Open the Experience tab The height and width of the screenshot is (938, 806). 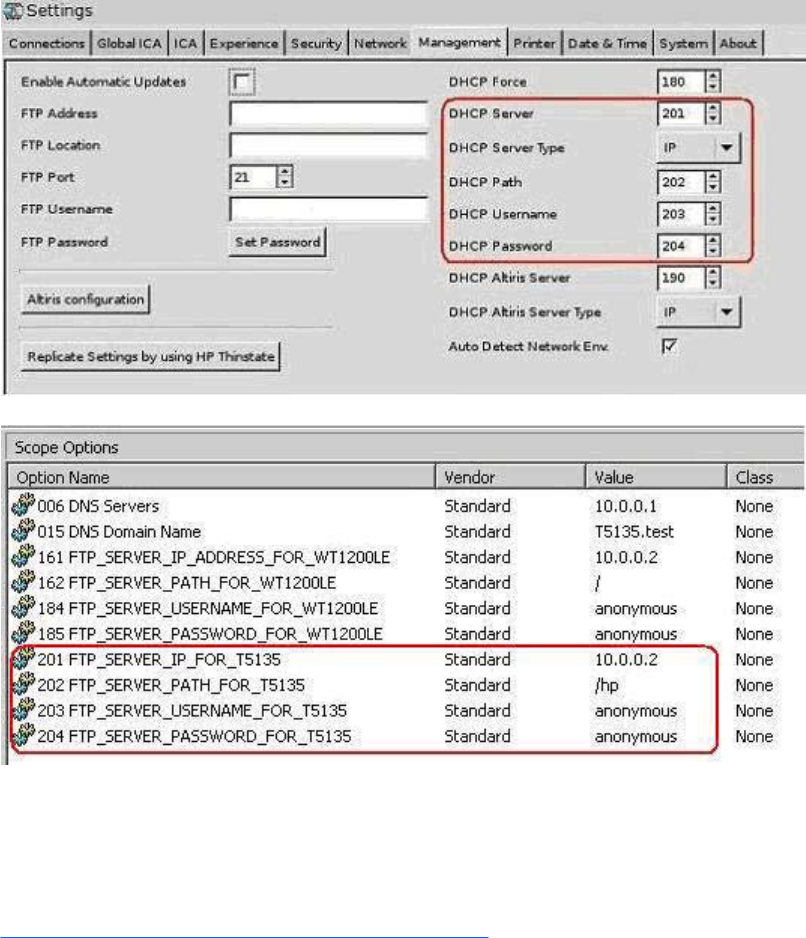coord(244,44)
